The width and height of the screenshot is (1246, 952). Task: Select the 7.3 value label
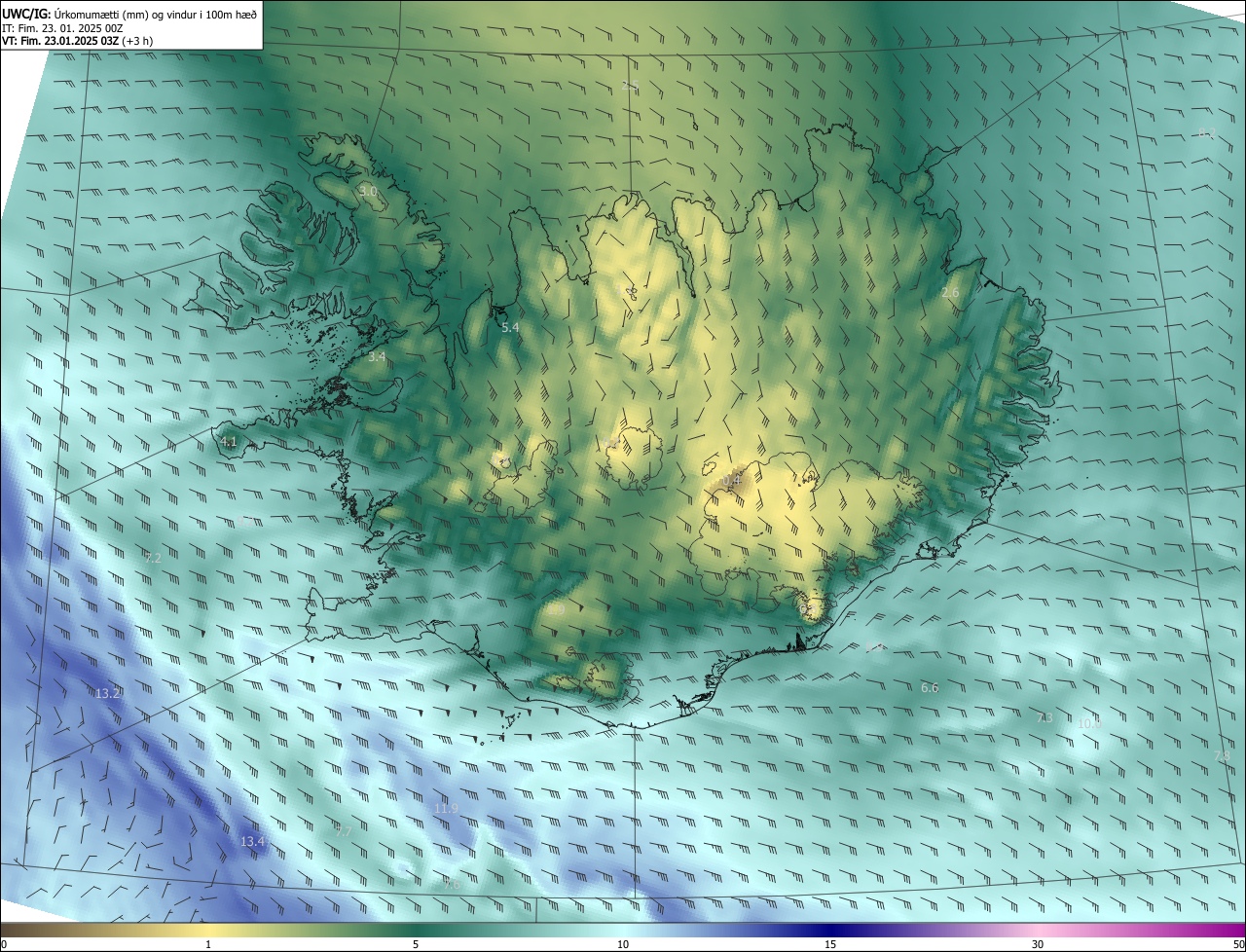pyautogui.click(x=1044, y=717)
